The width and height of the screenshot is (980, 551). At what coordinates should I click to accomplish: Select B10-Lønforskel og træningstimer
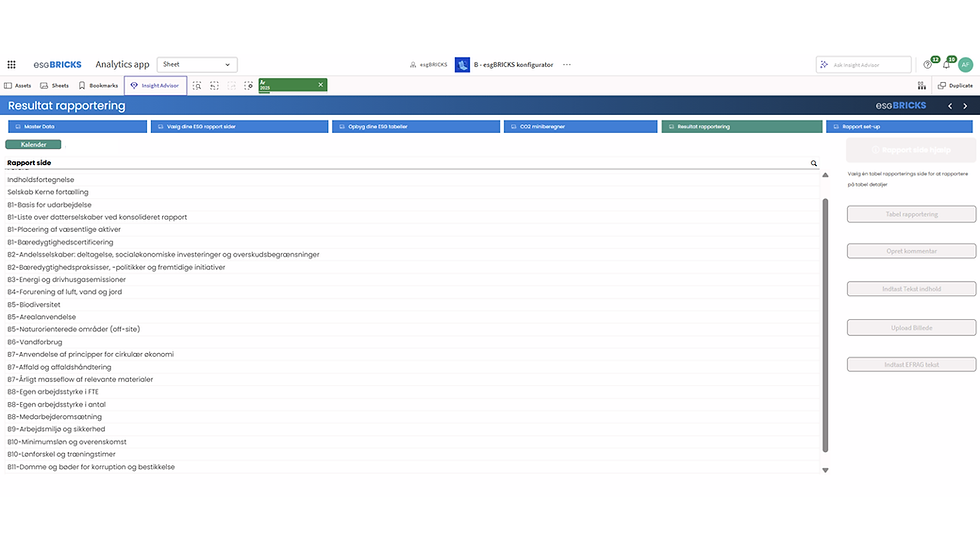(x=412, y=454)
